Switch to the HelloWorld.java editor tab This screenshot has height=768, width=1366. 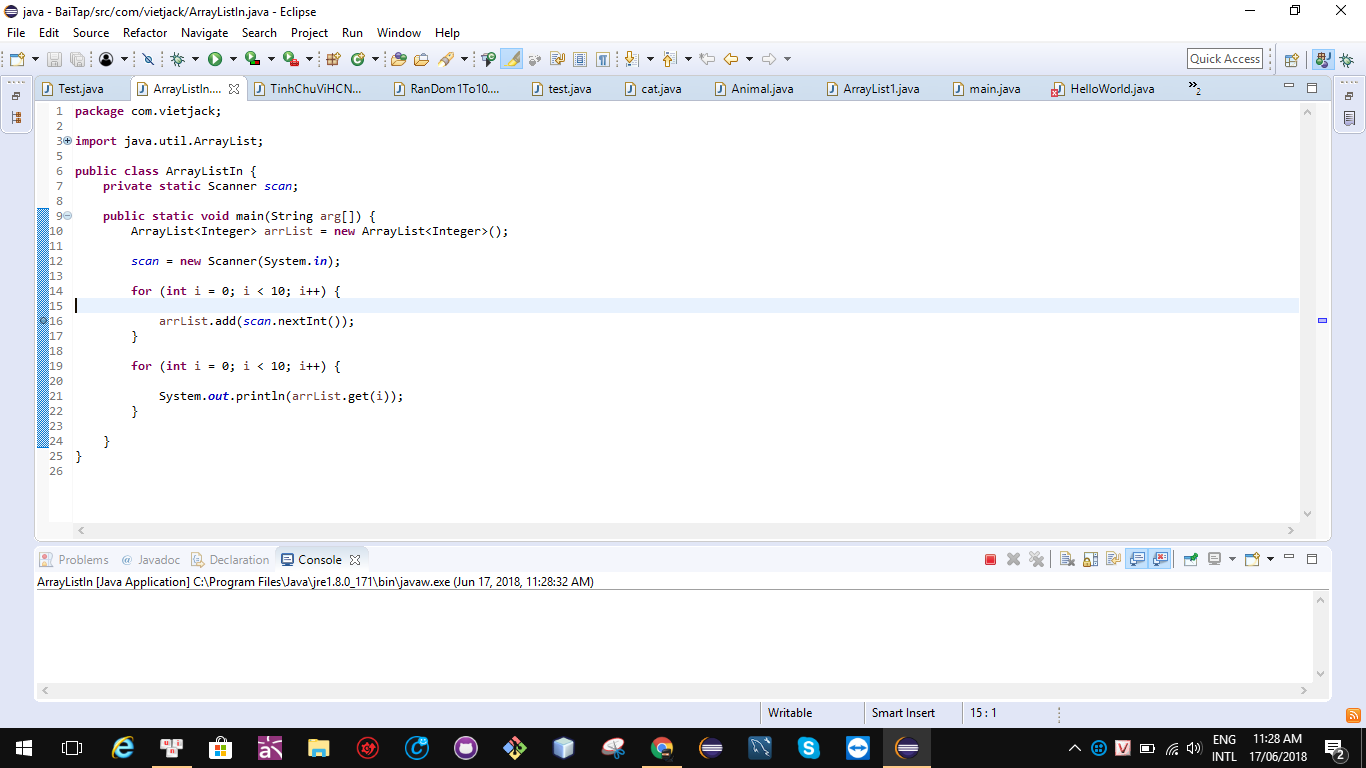(x=1111, y=89)
